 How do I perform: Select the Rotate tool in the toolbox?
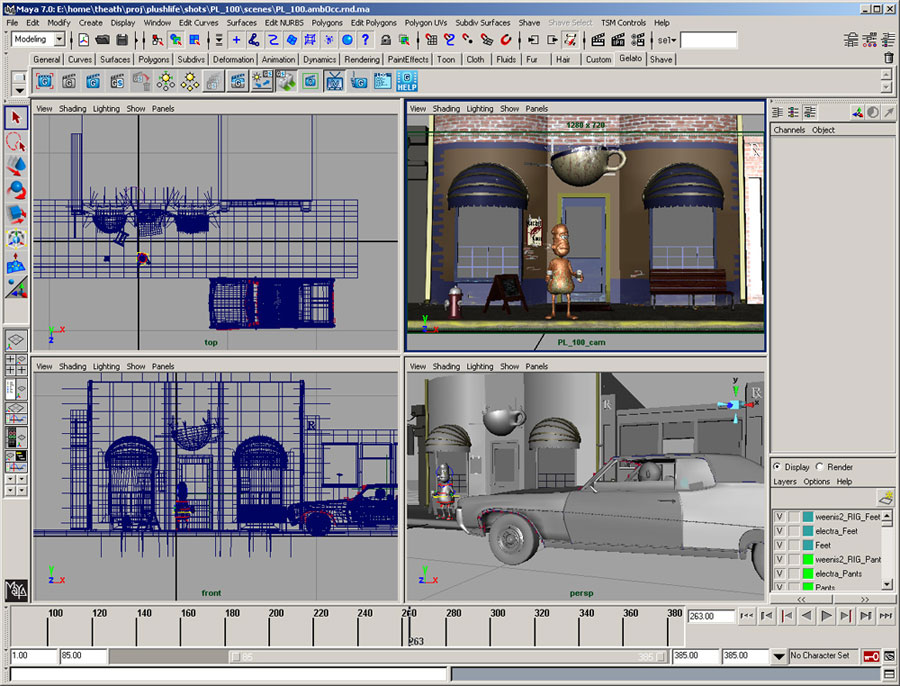[16, 190]
